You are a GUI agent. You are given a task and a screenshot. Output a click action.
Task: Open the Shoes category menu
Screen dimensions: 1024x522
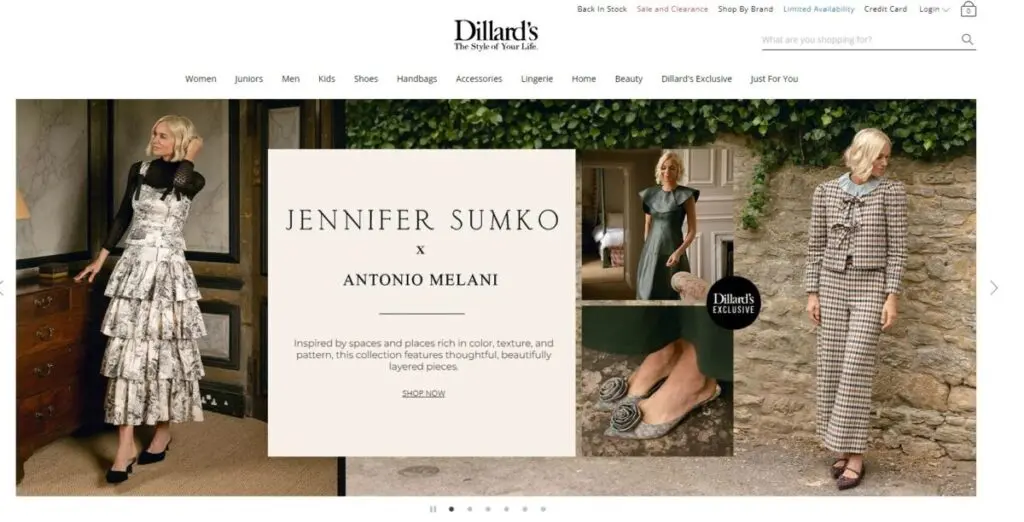366,78
